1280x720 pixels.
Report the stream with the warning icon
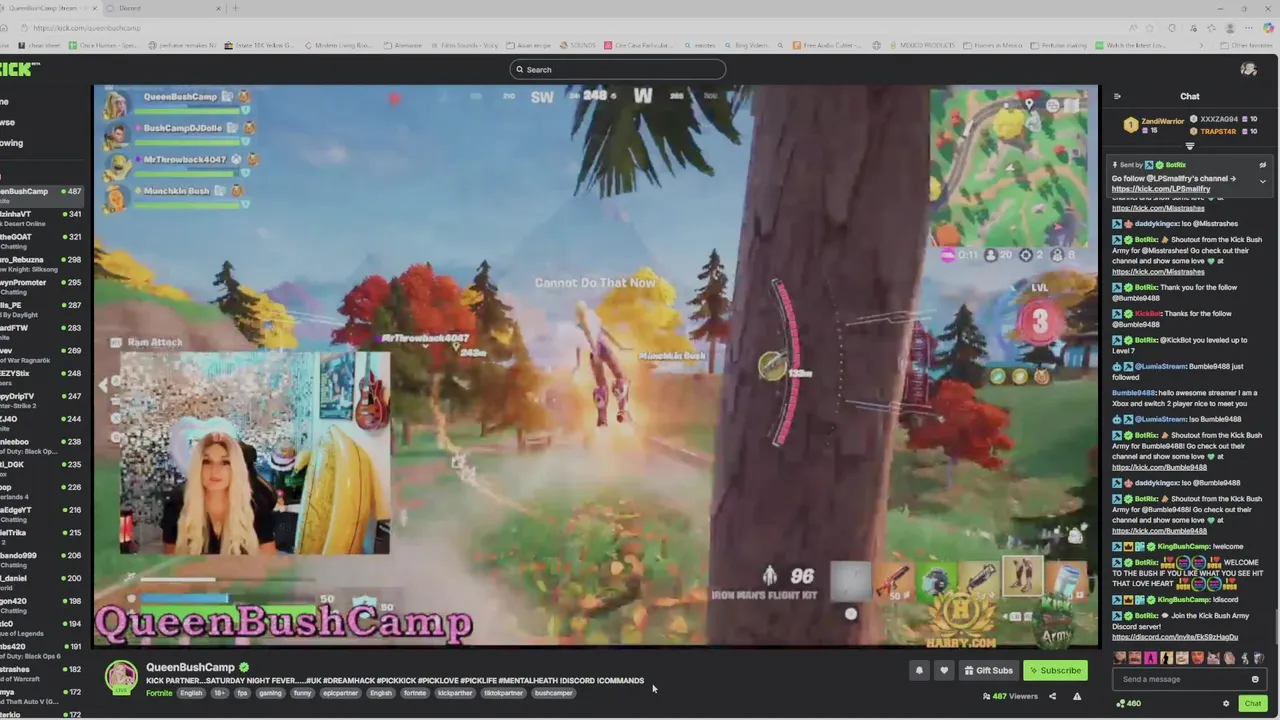tap(1077, 696)
